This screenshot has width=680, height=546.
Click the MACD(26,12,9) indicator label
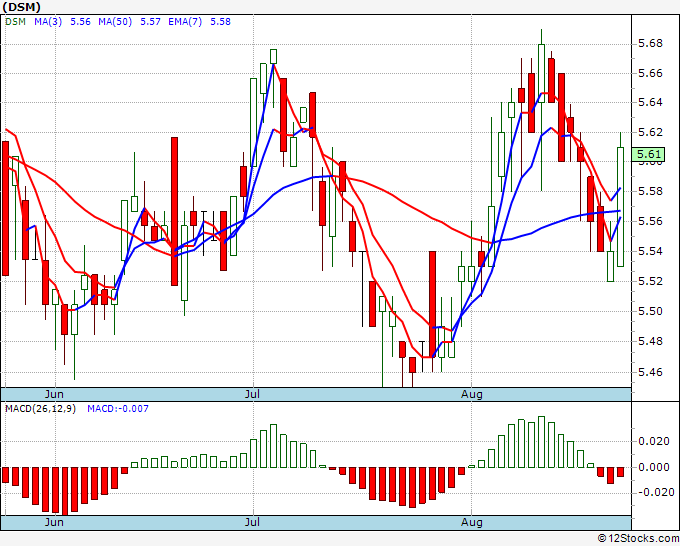pos(40,409)
